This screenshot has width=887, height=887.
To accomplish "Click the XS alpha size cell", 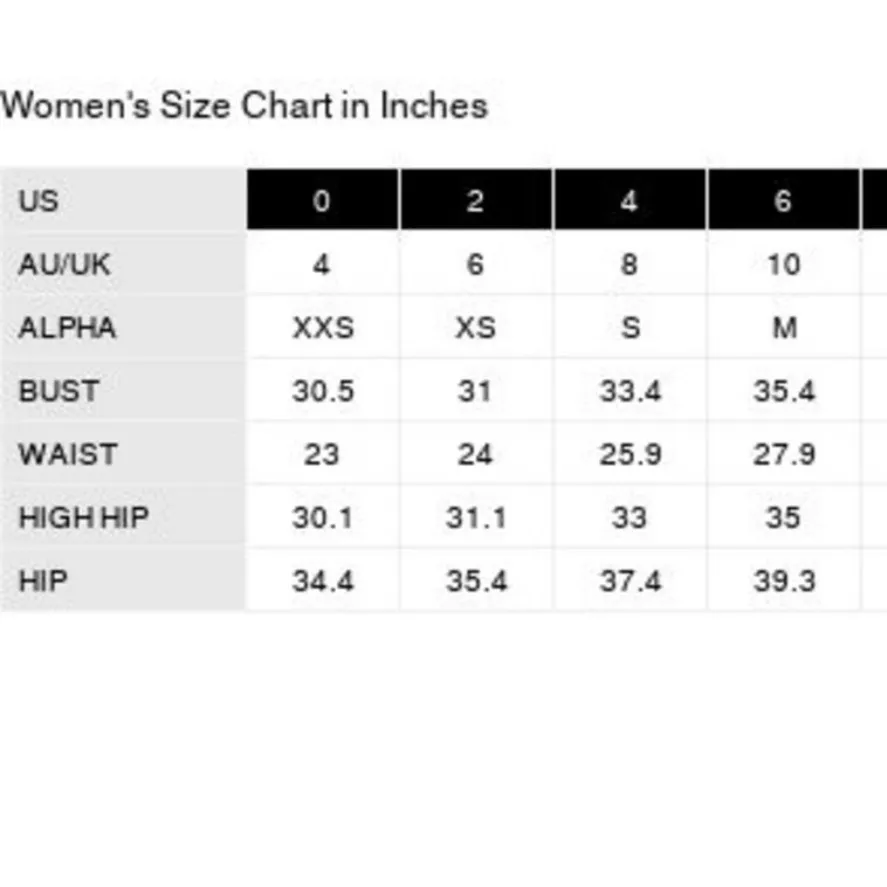I will [475, 328].
